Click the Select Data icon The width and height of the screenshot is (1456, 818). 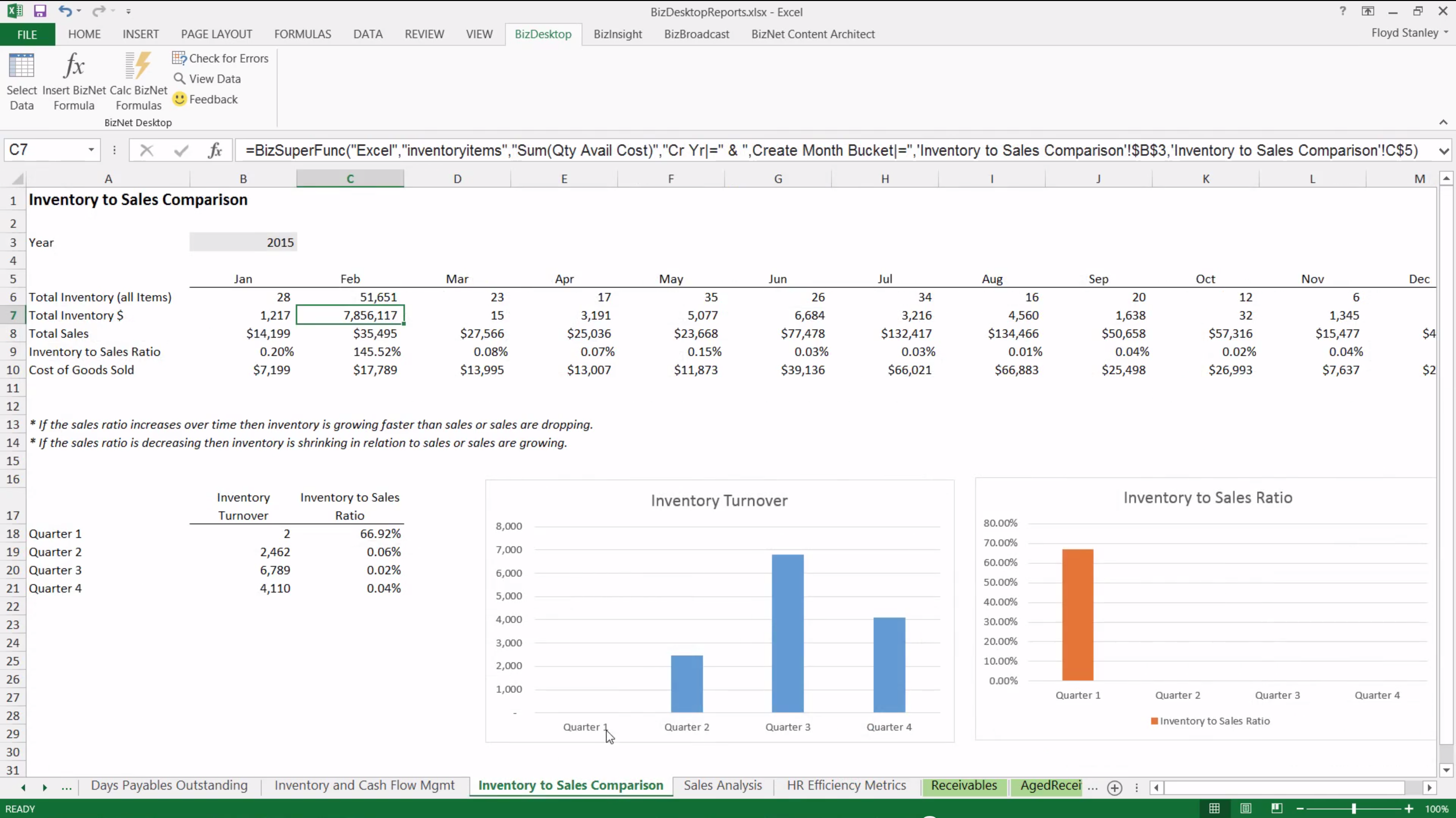click(x=21, y=67)
